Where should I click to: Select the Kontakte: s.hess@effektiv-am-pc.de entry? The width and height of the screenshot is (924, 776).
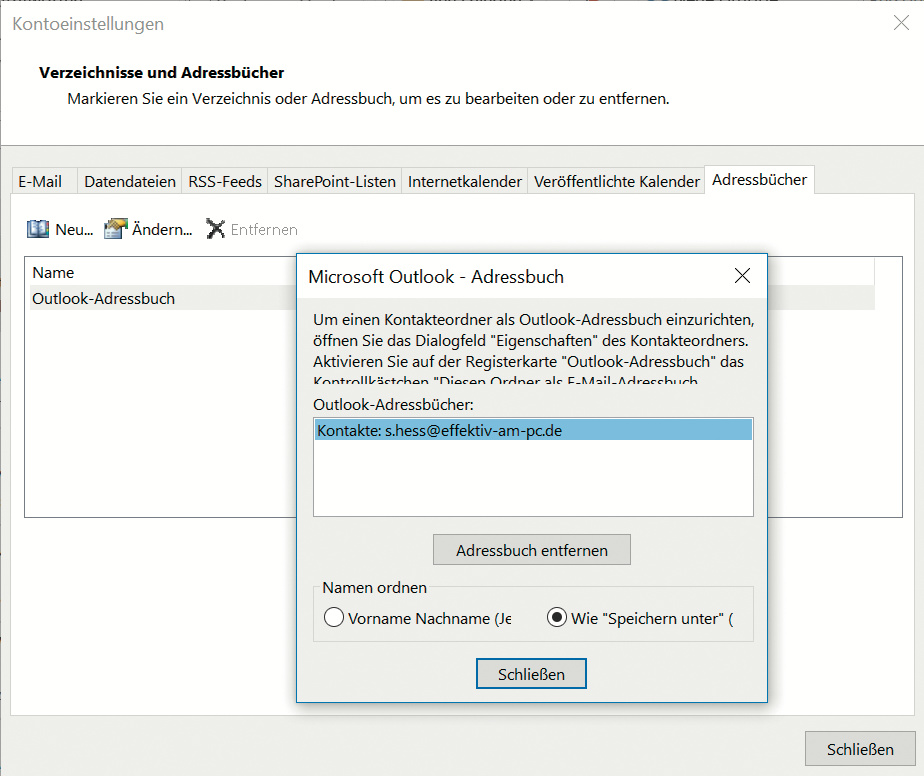pyautogui.click(x=532, y=430)
